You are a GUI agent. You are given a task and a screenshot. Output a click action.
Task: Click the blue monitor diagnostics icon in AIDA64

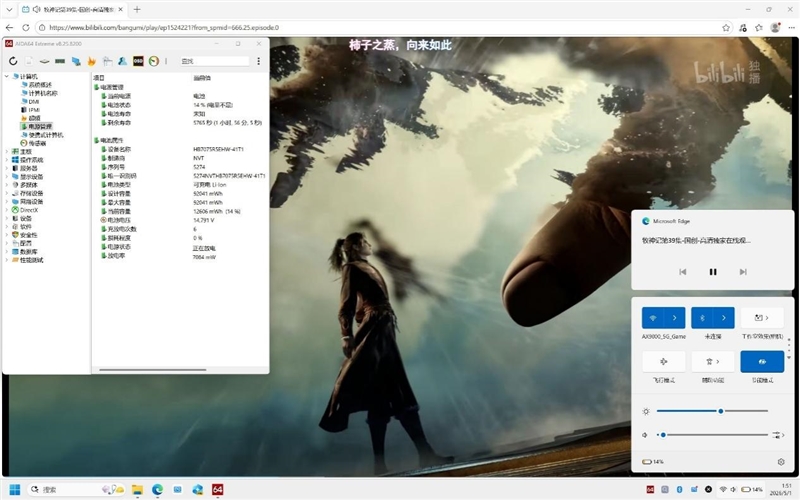pos(76,61)
